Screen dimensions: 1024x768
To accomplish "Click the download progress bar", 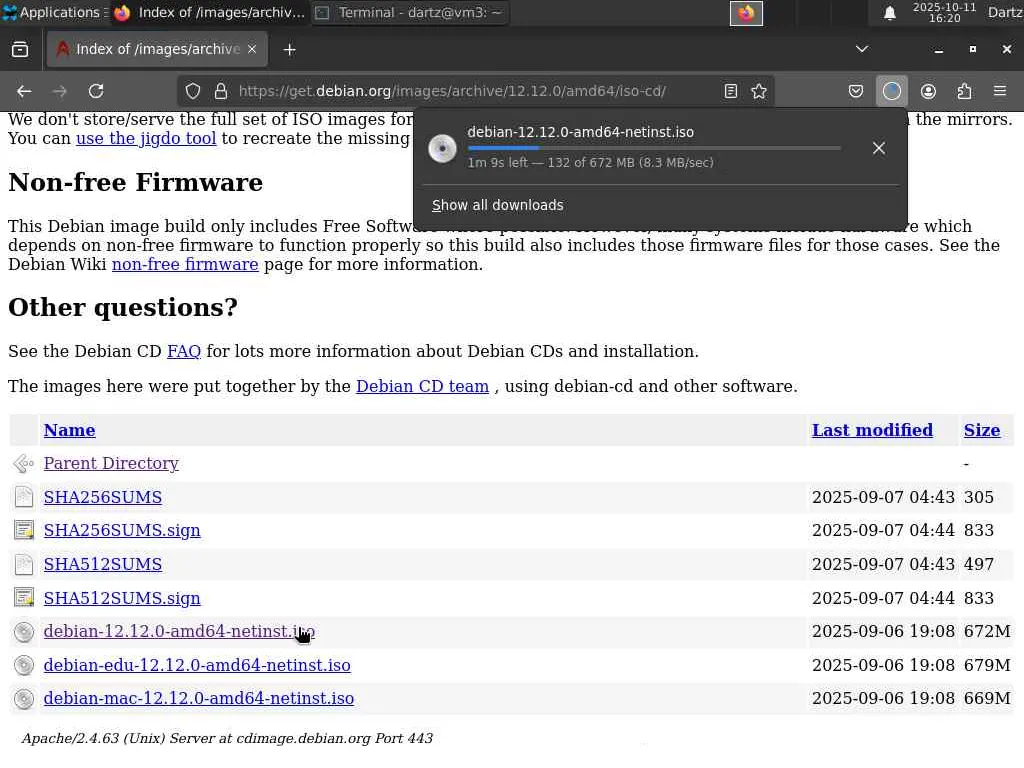I will click(654, 148).
